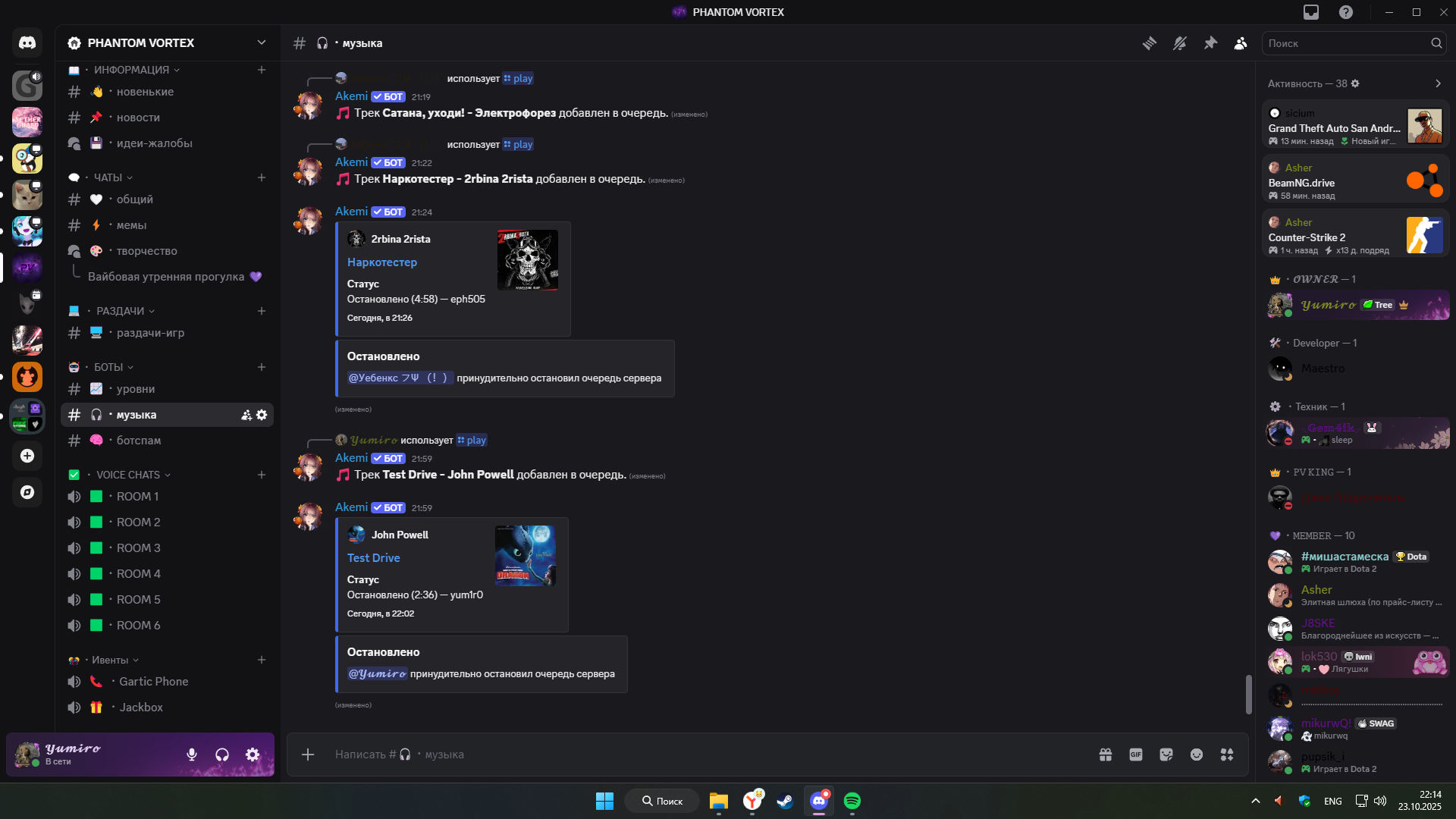Open the inbox icon in title bar
1456x819 pixels.
click(x=1311, y=12)
